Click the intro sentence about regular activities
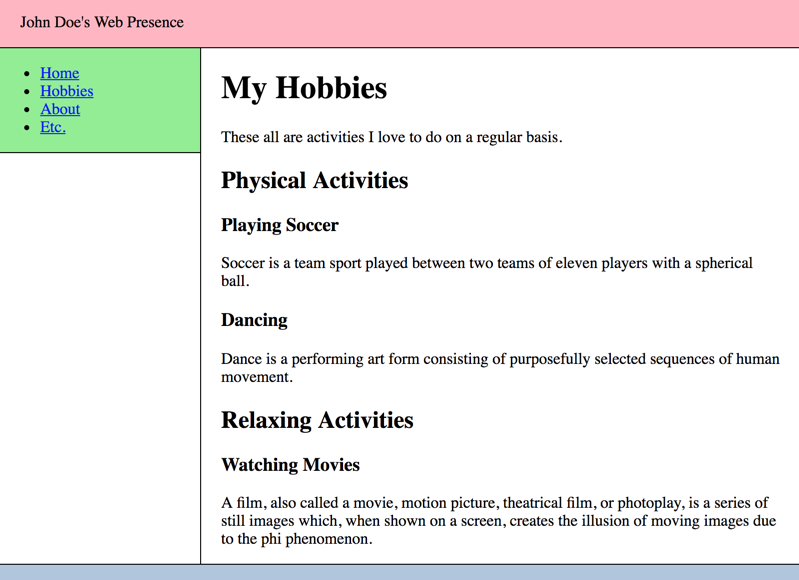799x580 pixels. click(391, 137)
